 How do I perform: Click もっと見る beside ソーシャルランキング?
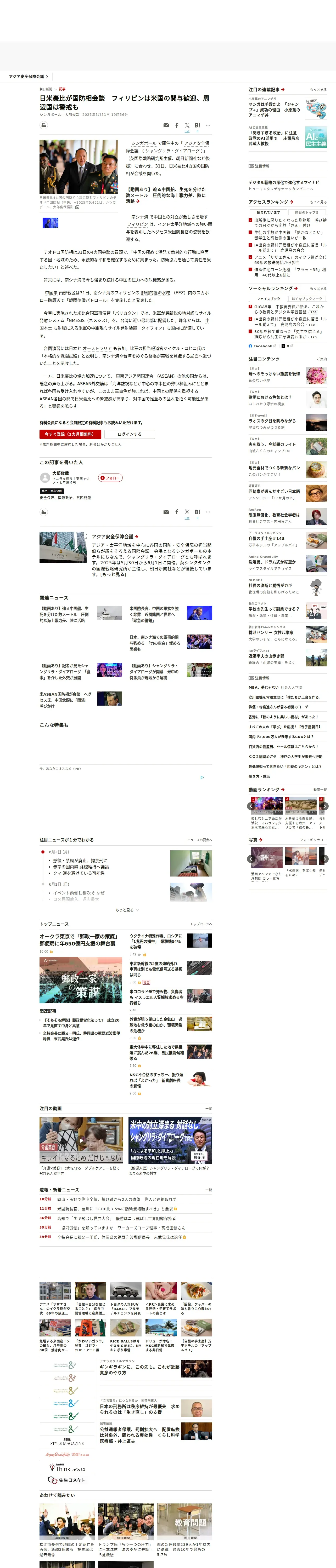tap(318, 289)
